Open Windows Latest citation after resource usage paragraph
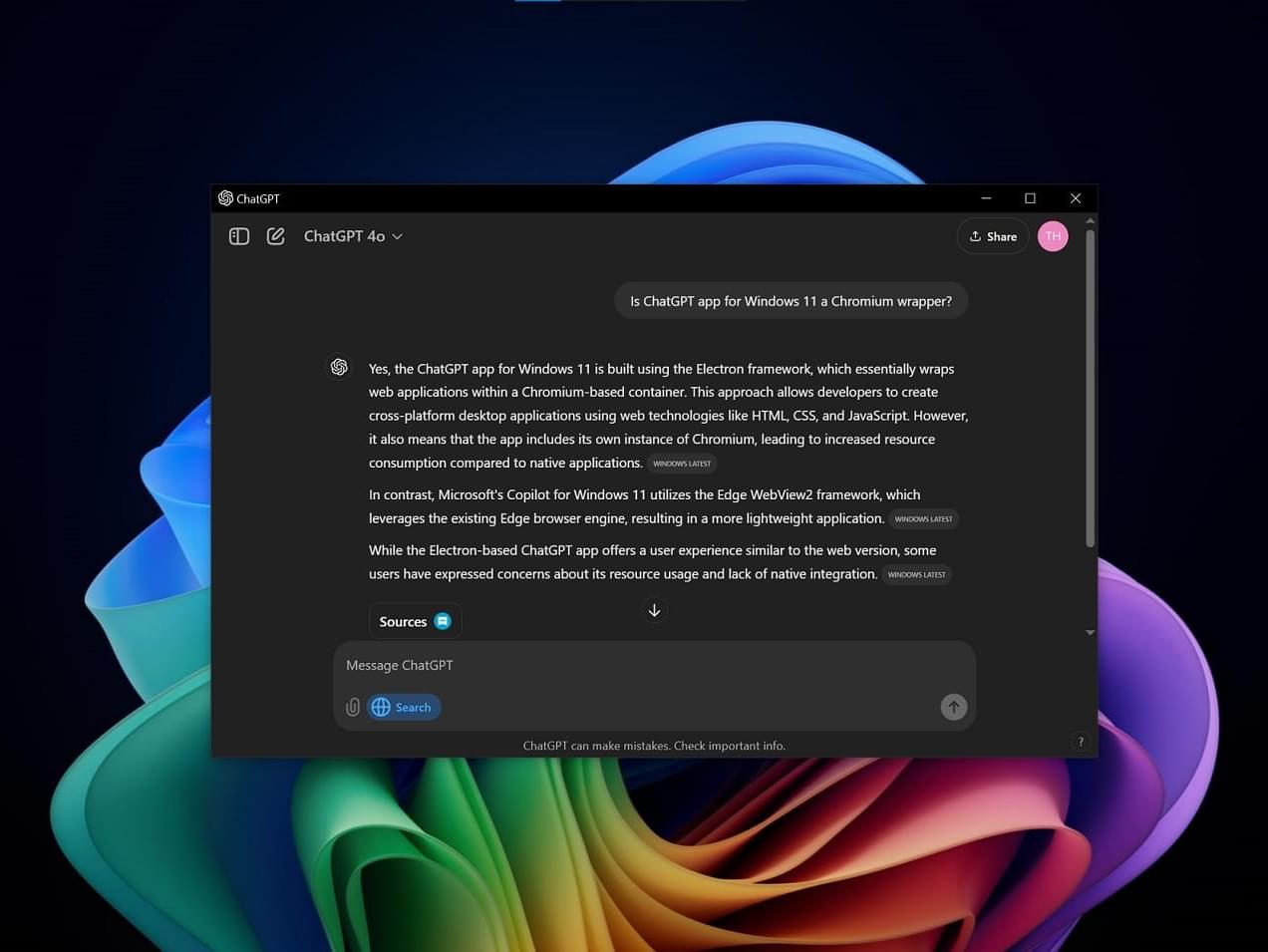The height and width of the screenshot is (952, 1268). (x=916, y=575)
